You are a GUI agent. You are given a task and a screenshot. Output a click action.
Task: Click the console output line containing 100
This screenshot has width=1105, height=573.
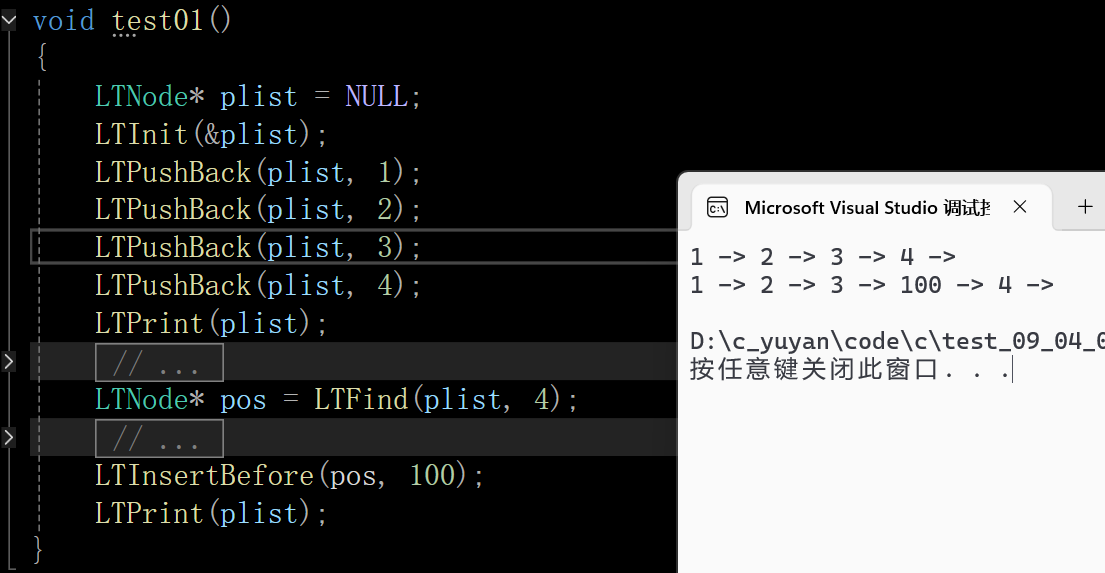(x=872, y=285)
